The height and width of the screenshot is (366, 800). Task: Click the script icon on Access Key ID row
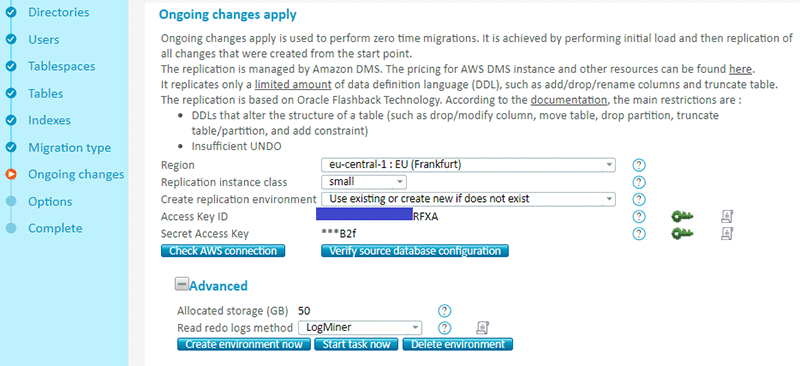pyautogui.click(x=727, y=217)
